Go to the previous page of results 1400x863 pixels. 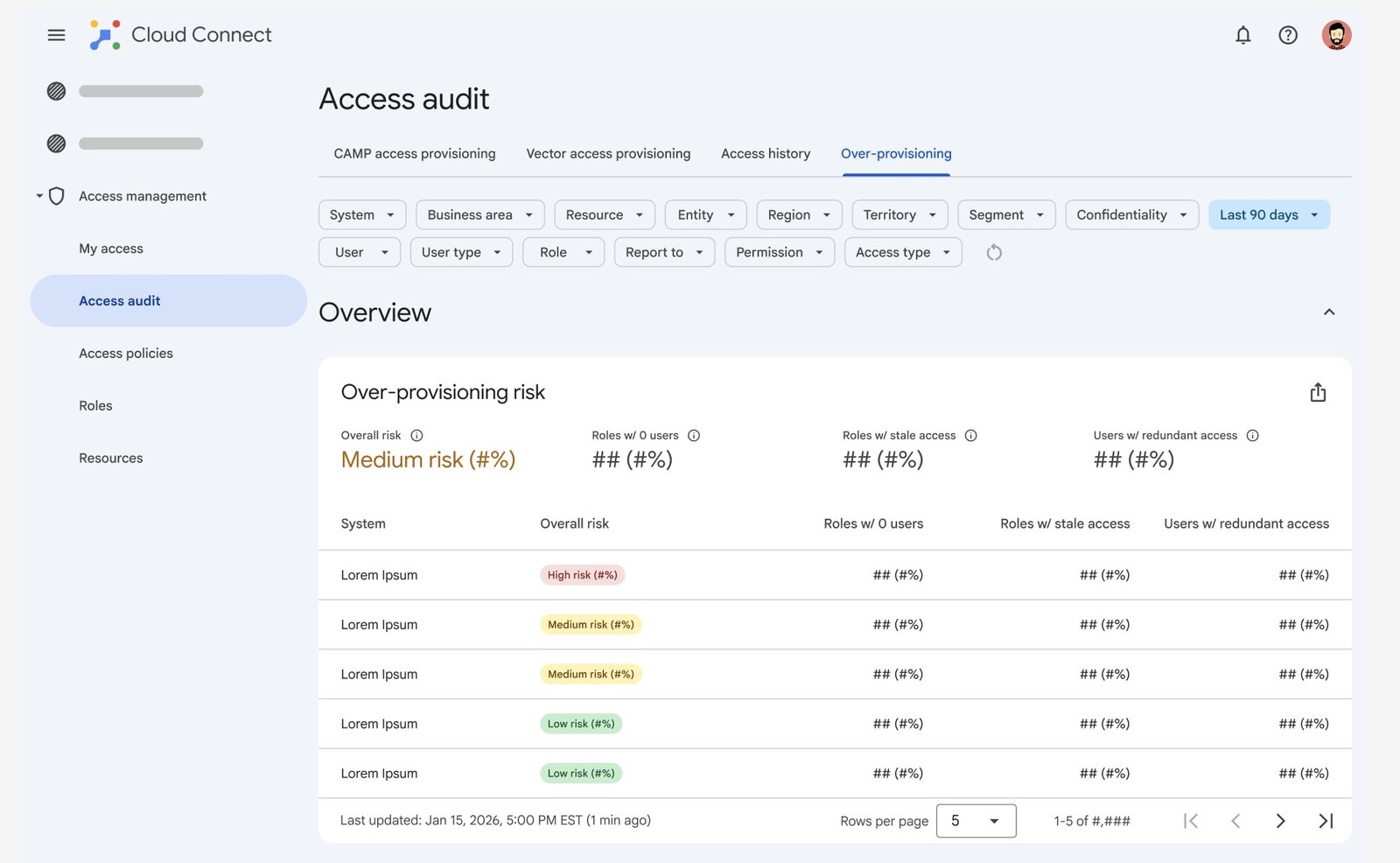(x=1235, y=820)
